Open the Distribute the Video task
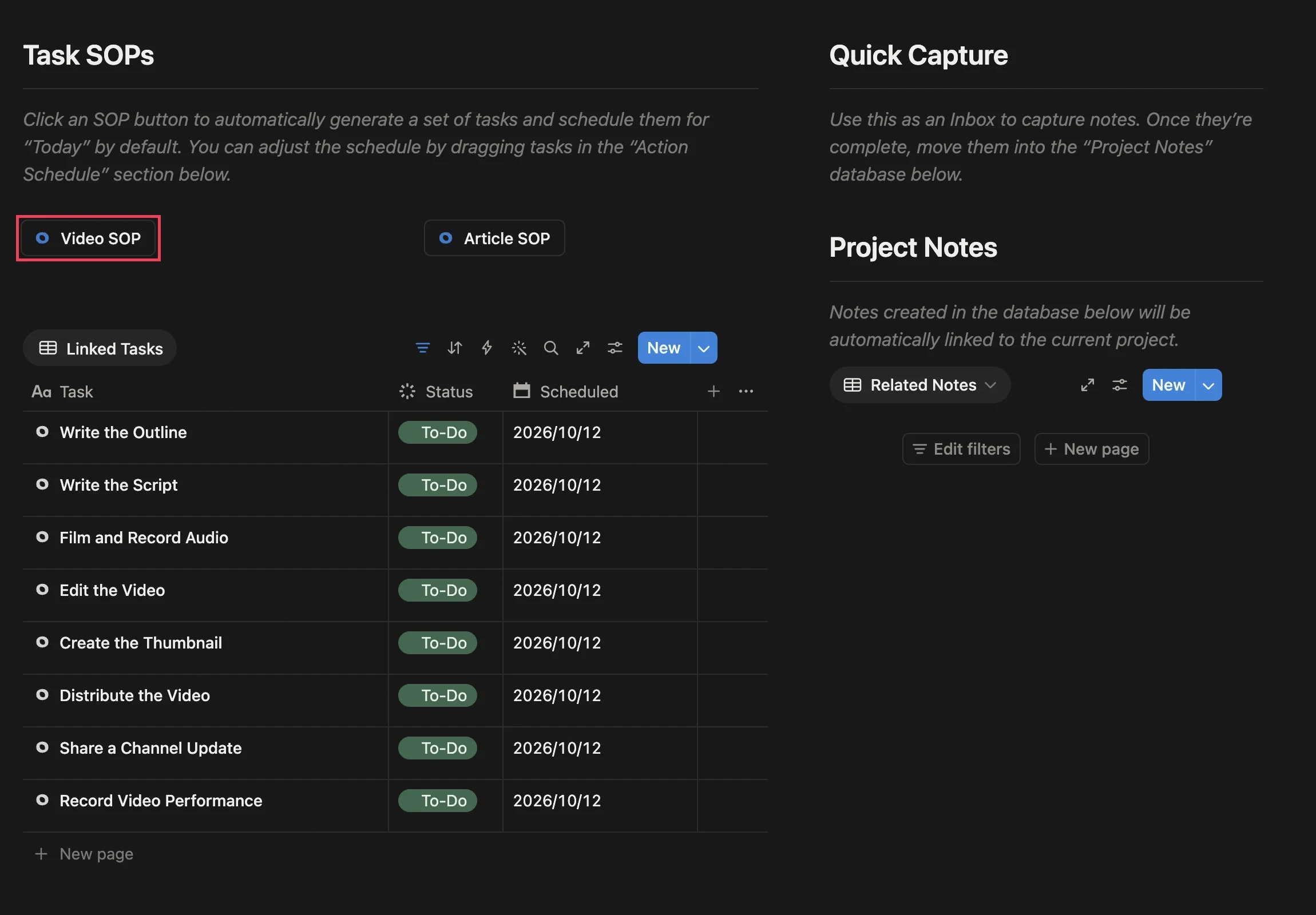 click(x=134, y=696)
